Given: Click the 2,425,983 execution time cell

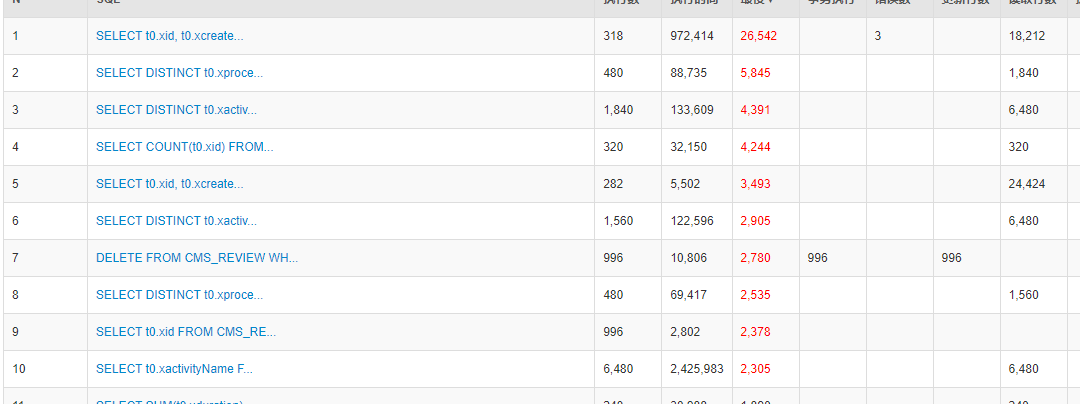Looking at the screenshot, I should (x=697, y=369).
